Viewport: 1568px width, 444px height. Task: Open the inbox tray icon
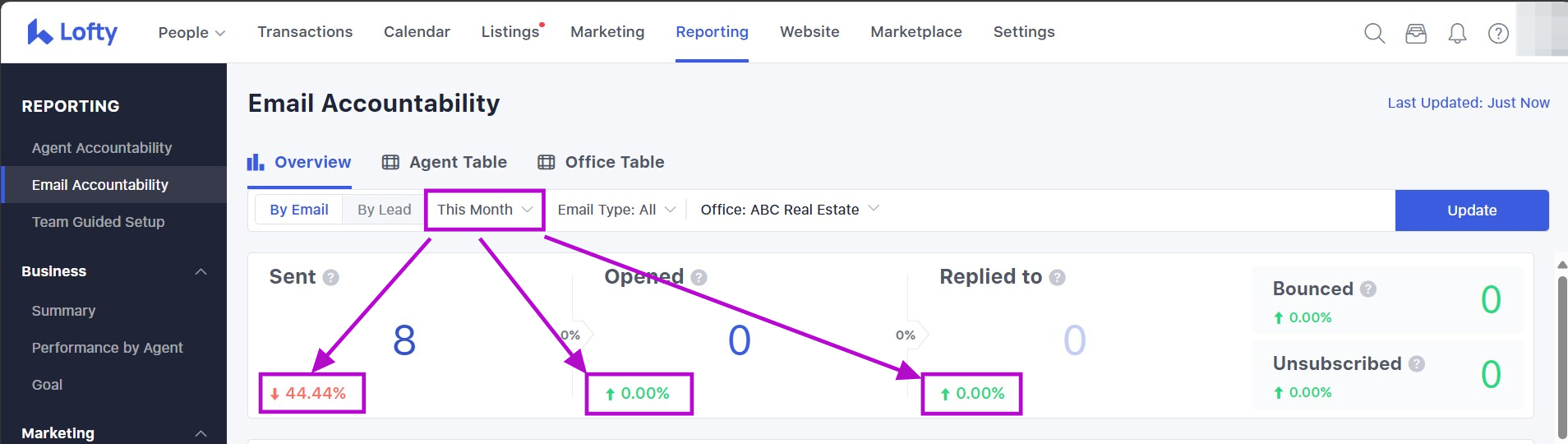point(1416,33)
